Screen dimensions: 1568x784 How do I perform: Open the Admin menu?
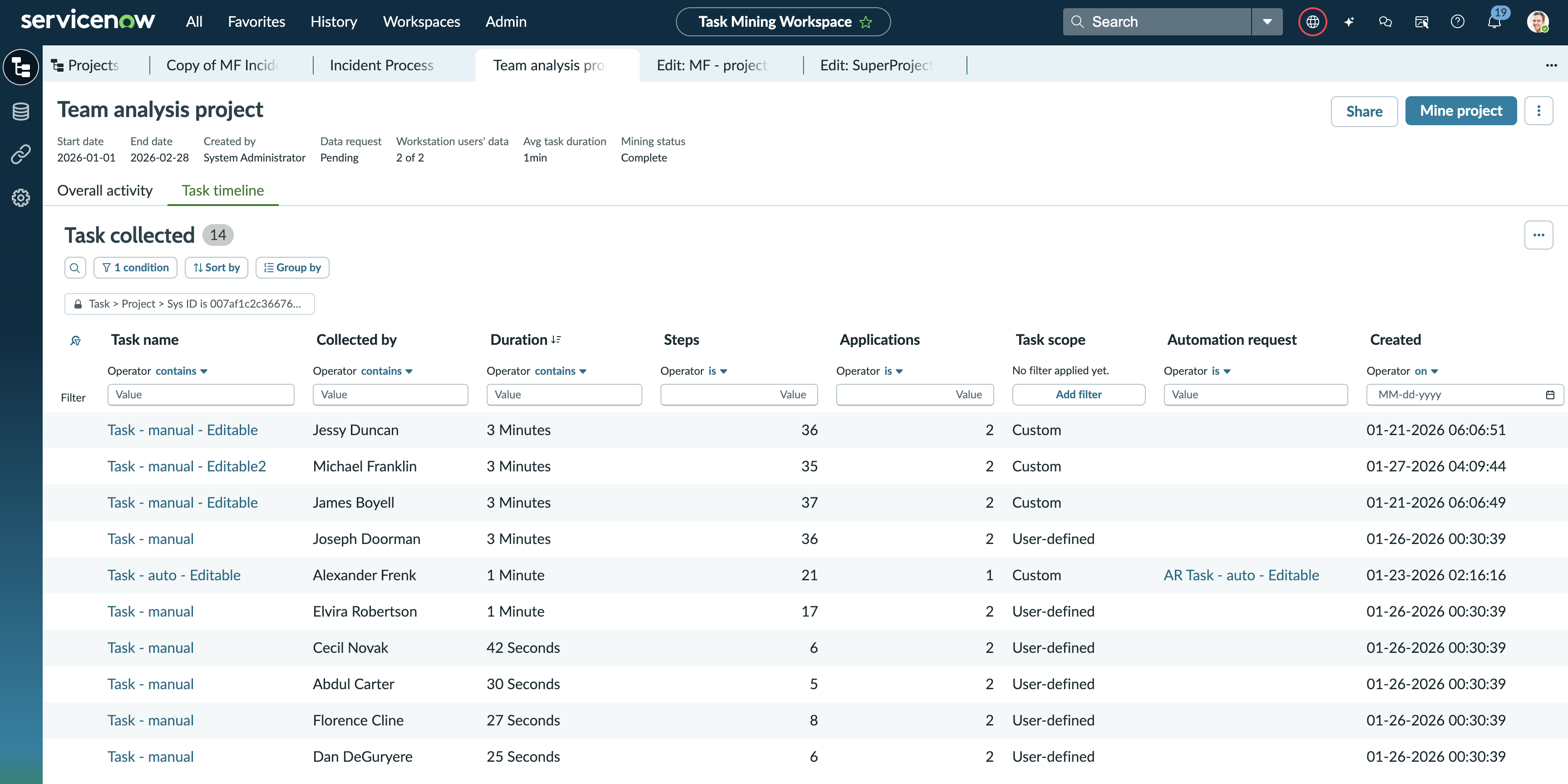[x=506, y=22]
